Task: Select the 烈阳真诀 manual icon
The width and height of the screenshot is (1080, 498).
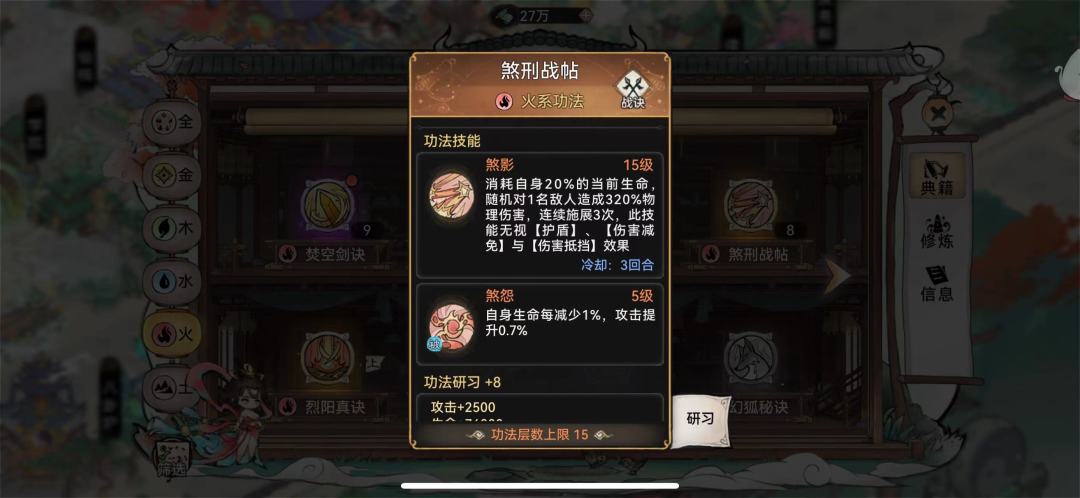Action: 326,357
